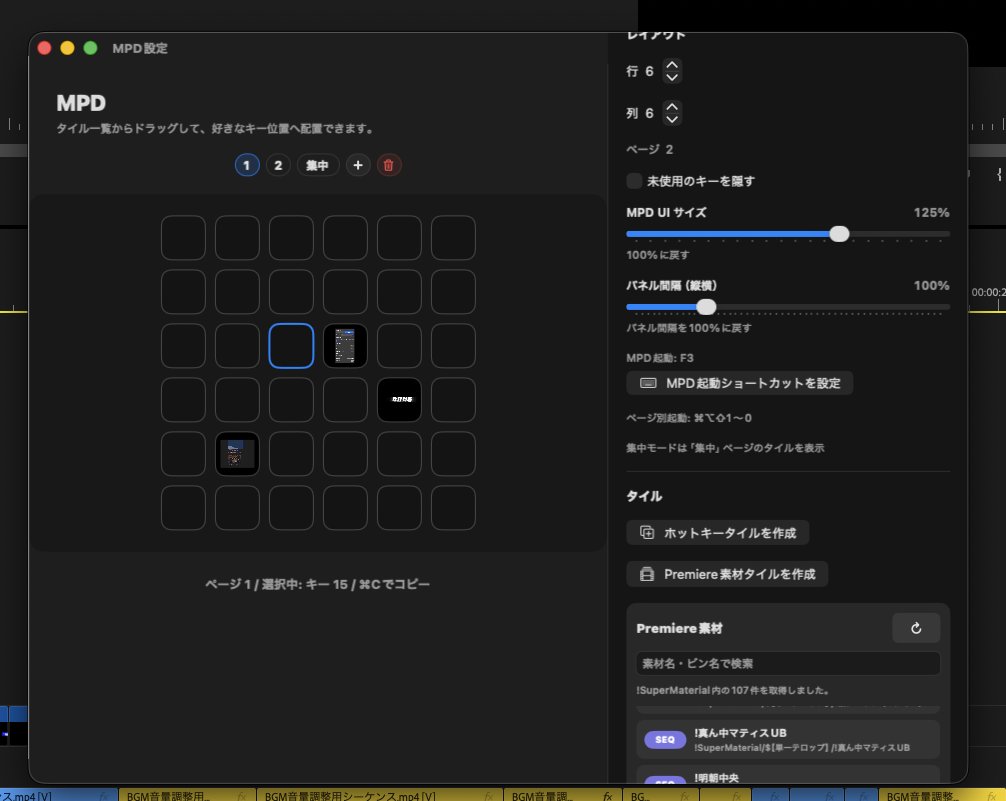Select the blue-highlighted selected key tile
This screenshot has height=801, width=1006.
[291, 346]
